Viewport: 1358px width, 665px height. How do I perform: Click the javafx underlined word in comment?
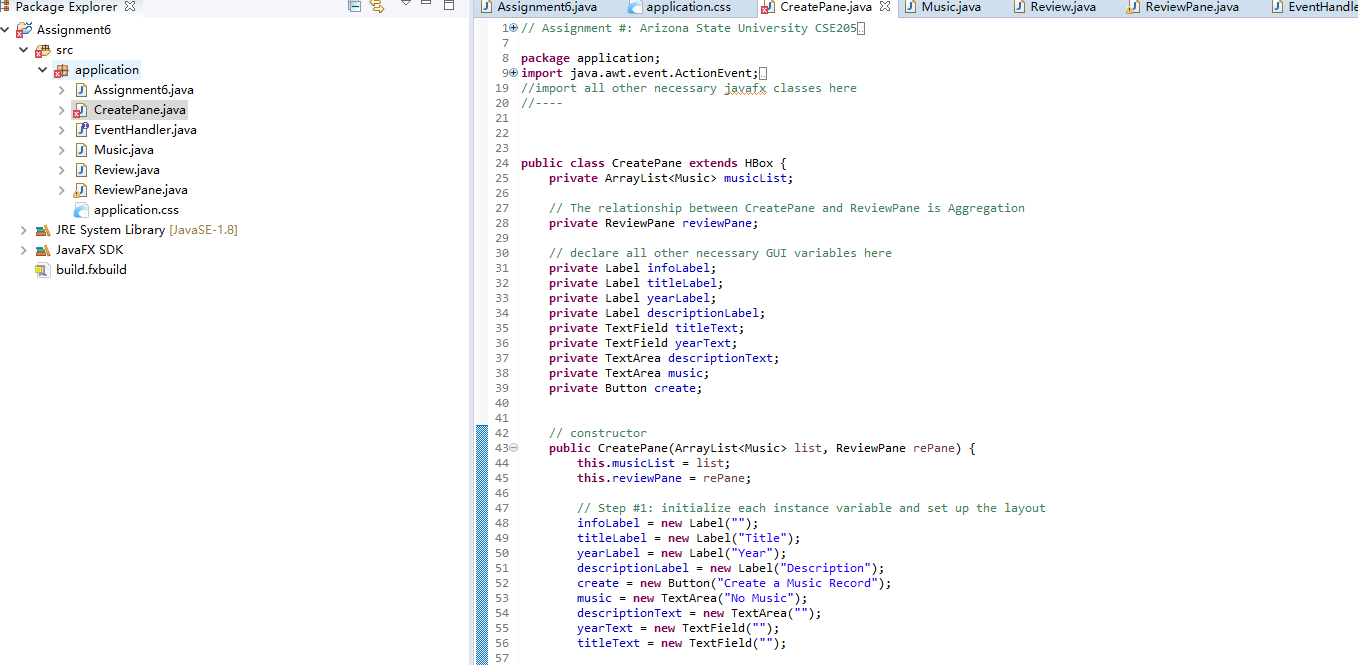point(745,88)
